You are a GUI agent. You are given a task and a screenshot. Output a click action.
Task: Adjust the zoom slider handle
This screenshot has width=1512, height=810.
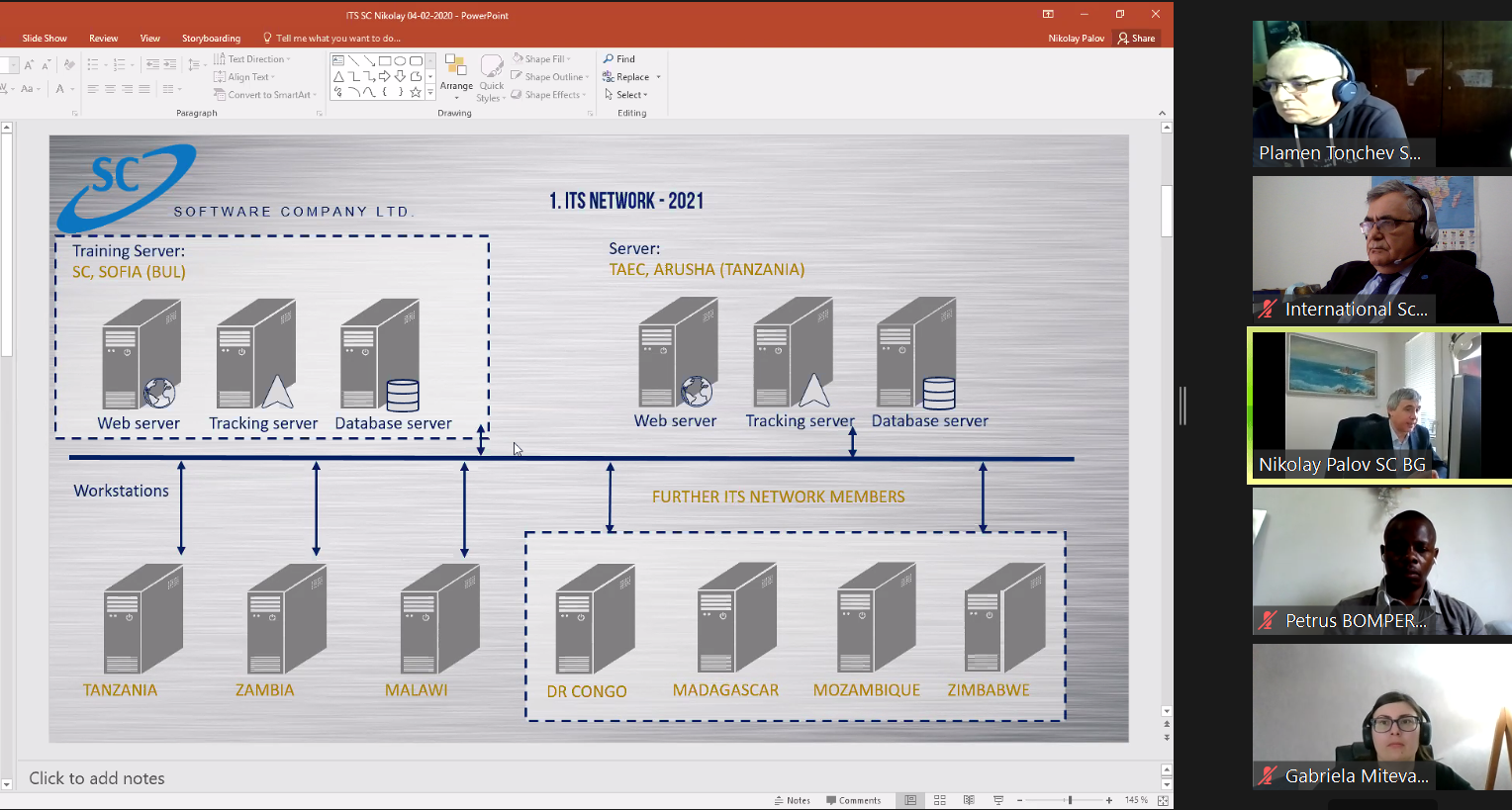[1070, 800]
